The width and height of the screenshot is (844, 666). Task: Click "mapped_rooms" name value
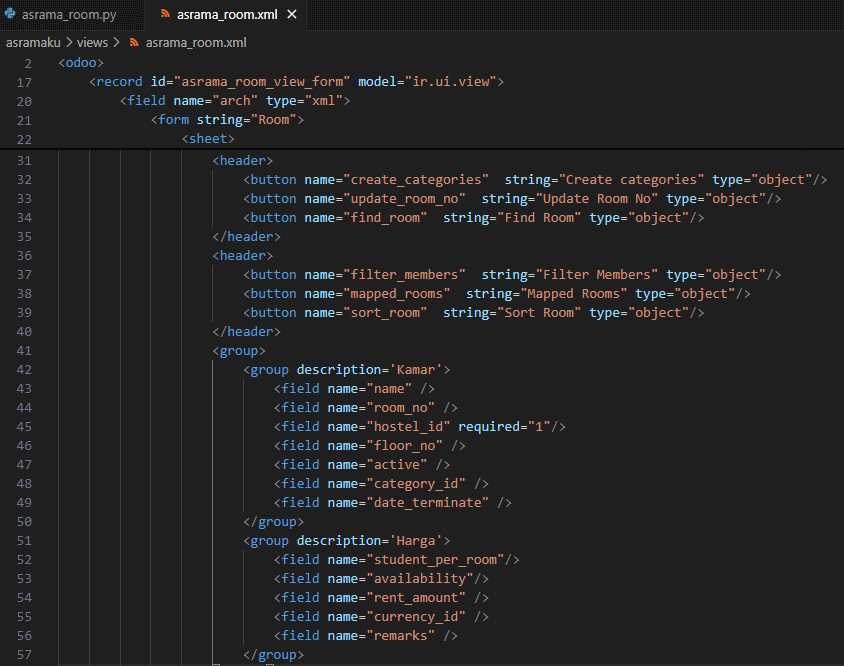[397, 294]
